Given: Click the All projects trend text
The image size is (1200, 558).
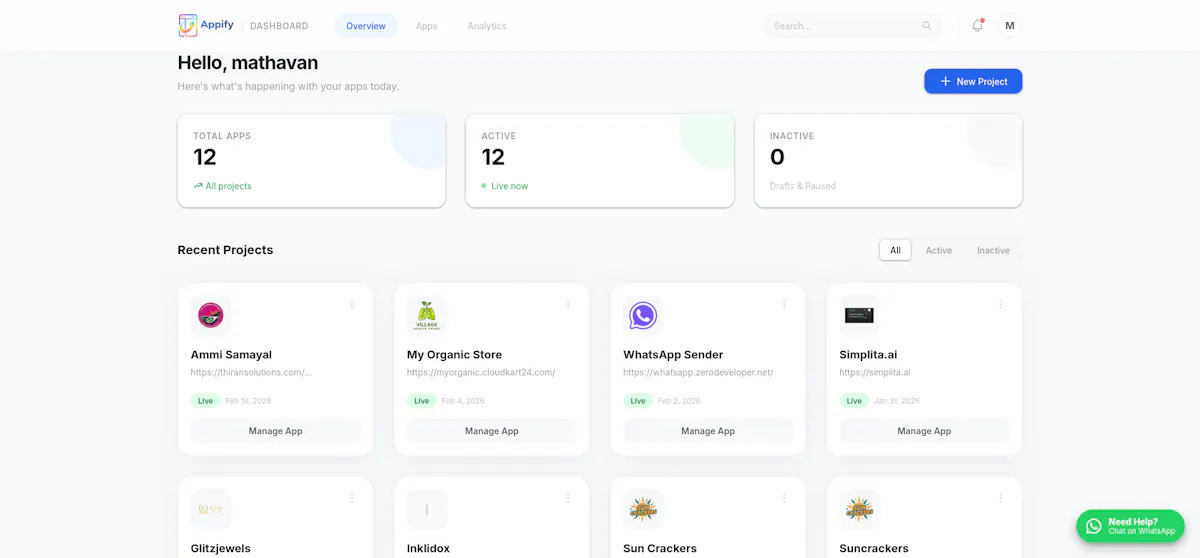Looking at the screenshot, I should pyautogui.click(x=228, y=186).
